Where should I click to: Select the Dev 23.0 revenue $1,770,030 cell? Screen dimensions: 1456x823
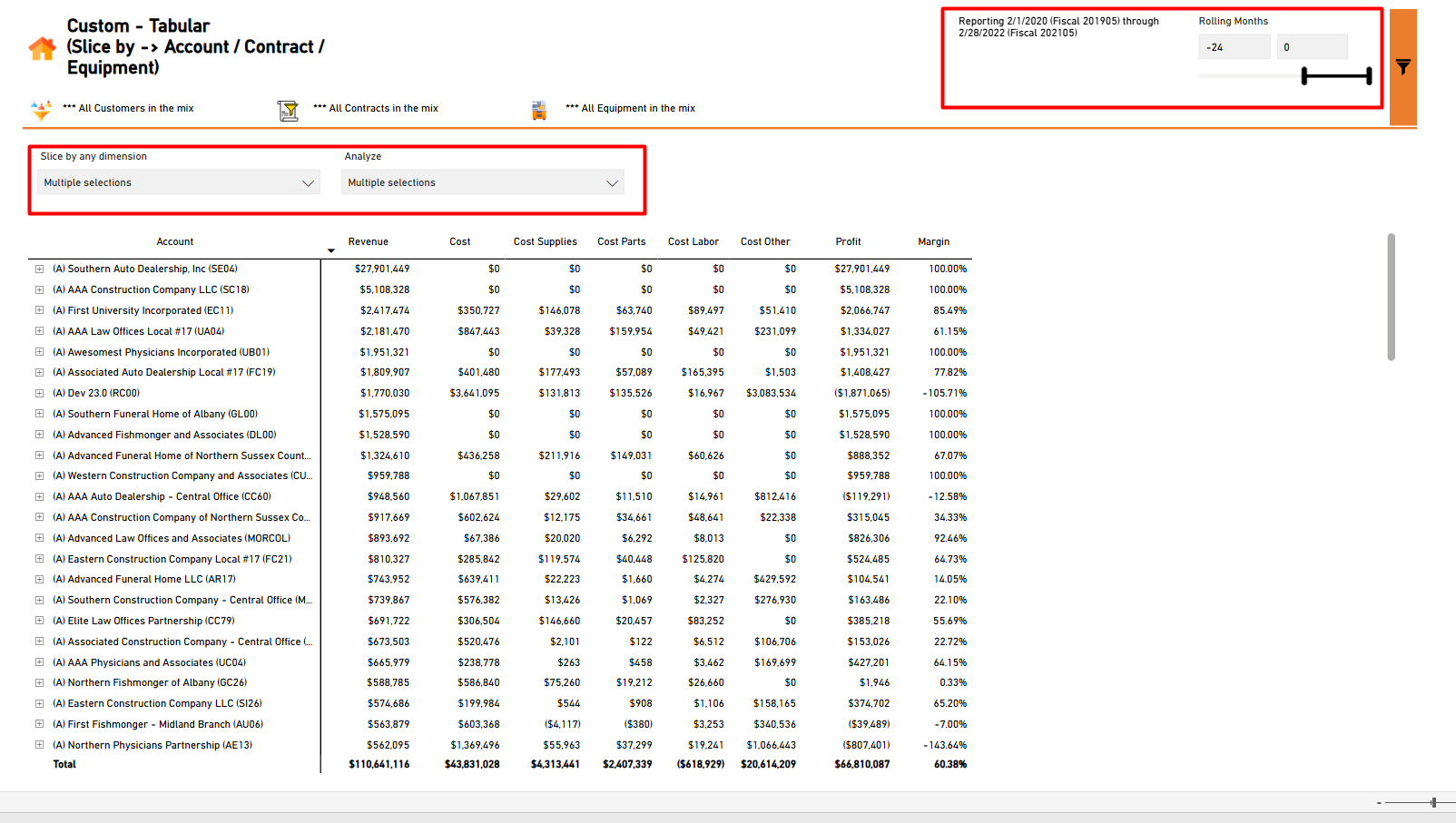click(384, 393)
